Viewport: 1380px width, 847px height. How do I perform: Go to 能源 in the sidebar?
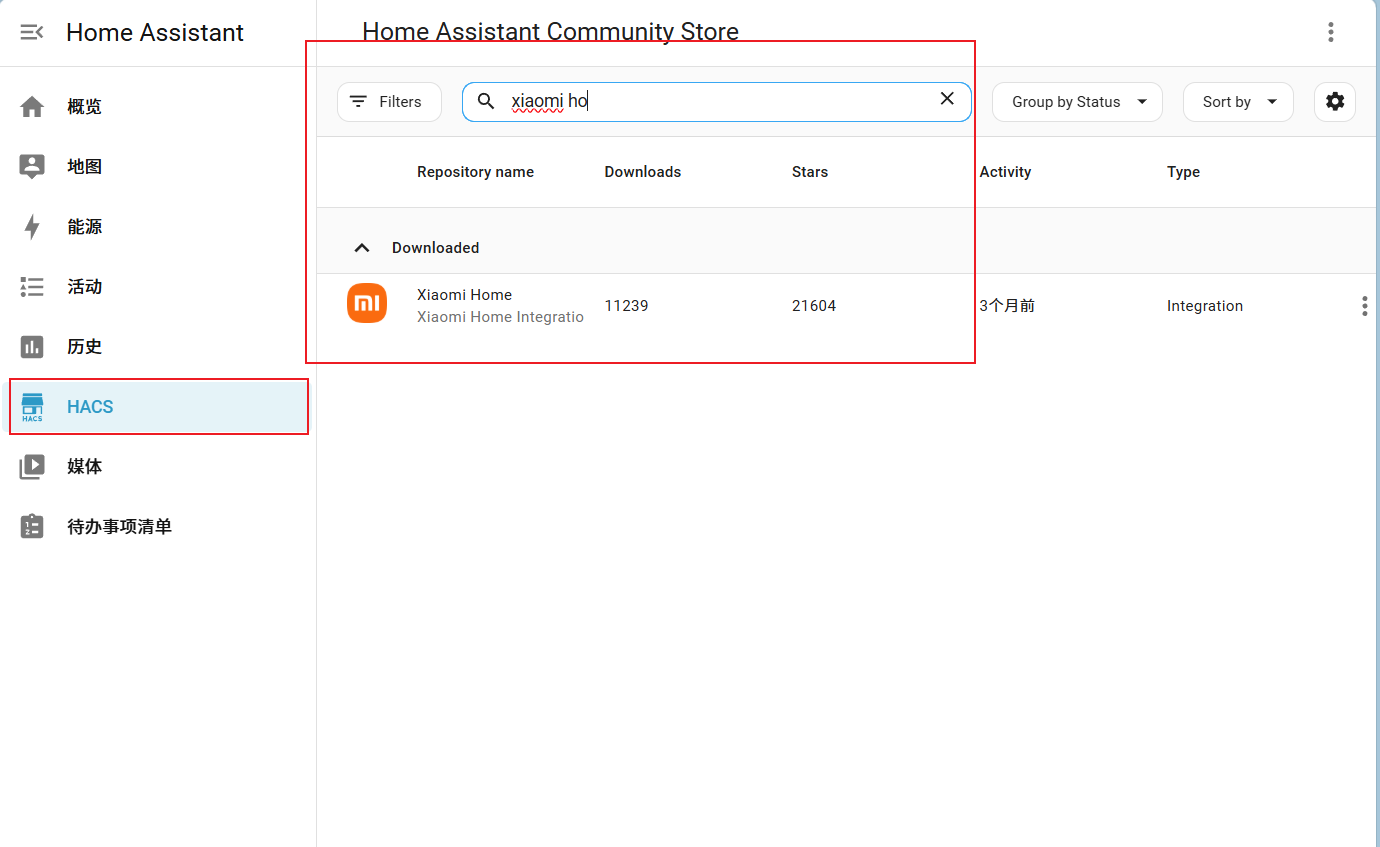click(x=85, y=227)
